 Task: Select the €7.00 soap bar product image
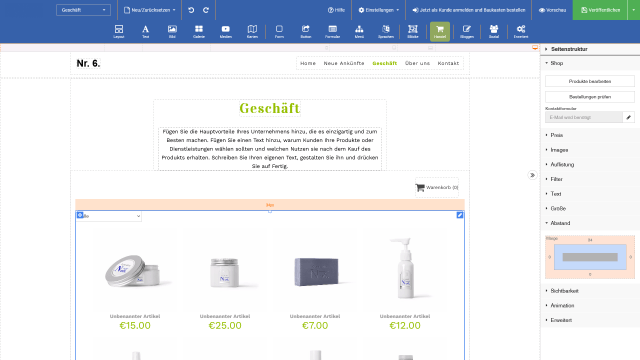point(315,271)
